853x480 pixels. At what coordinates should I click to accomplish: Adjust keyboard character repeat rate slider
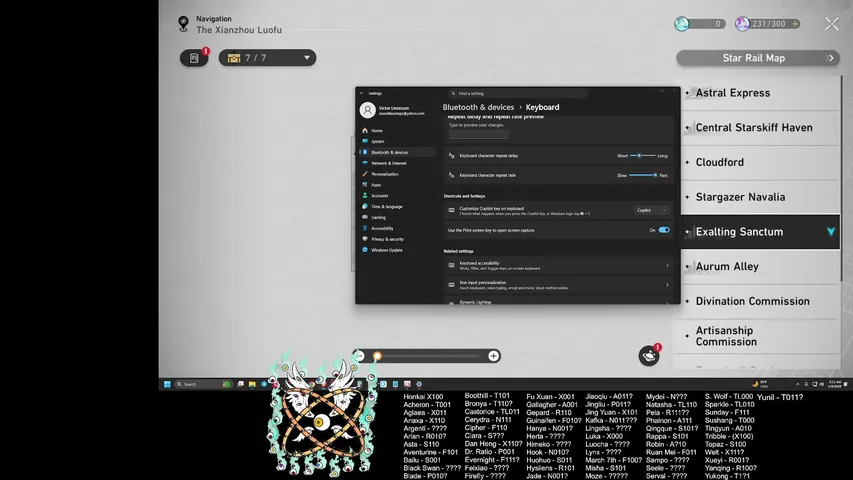642,175
